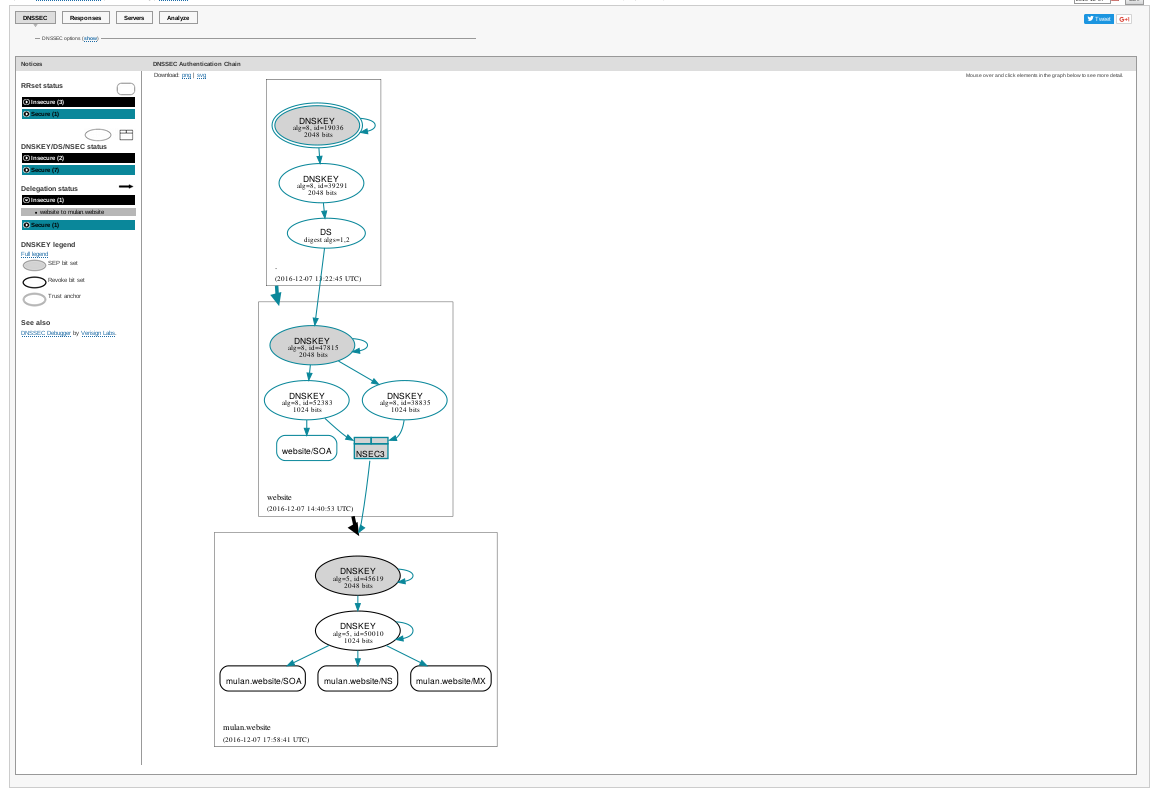Screen dimensions: 1156x791
Task: Open the Analyze tab
Action: point(178,18)
